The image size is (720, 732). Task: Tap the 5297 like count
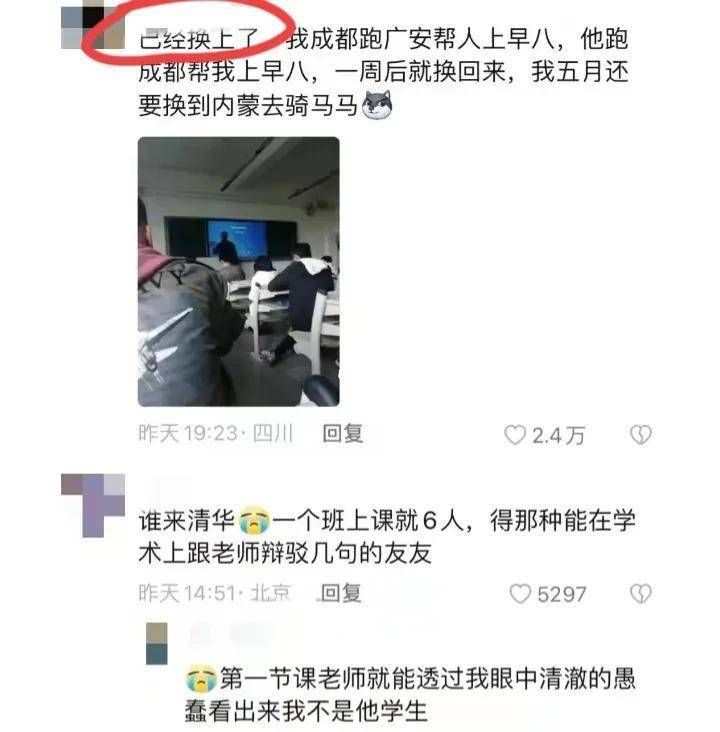(x=561, y=594)
